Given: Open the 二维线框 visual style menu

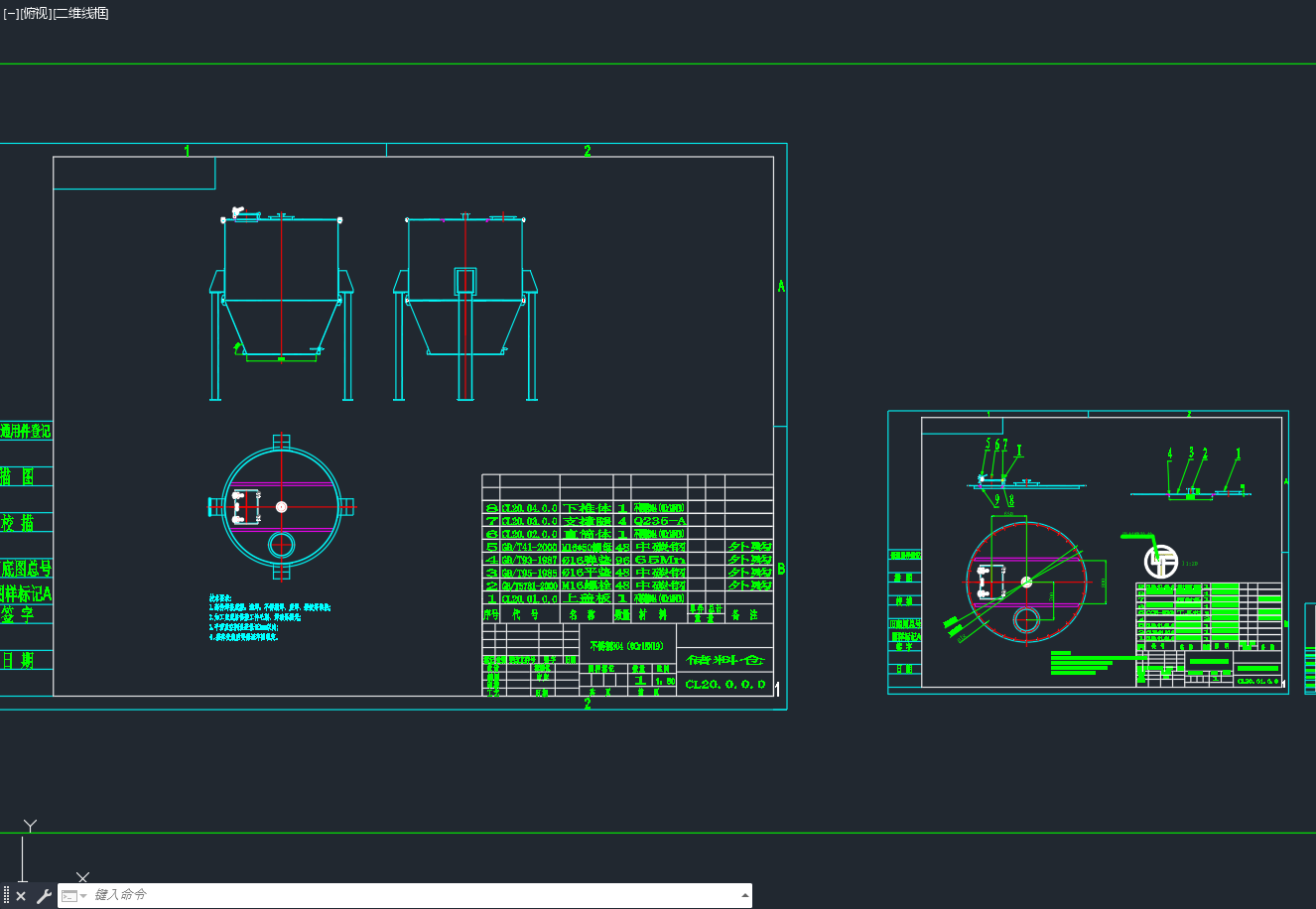Looking at the screenshot, I should 80,13.
